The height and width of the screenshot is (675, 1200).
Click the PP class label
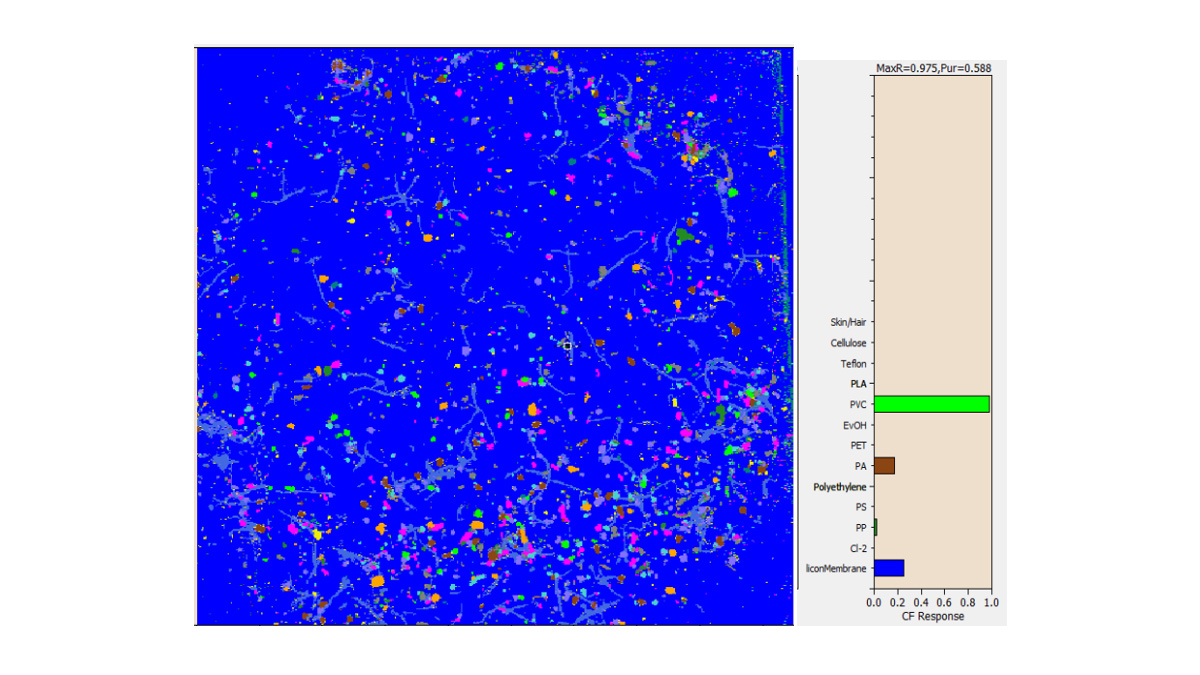click(861, 528)
